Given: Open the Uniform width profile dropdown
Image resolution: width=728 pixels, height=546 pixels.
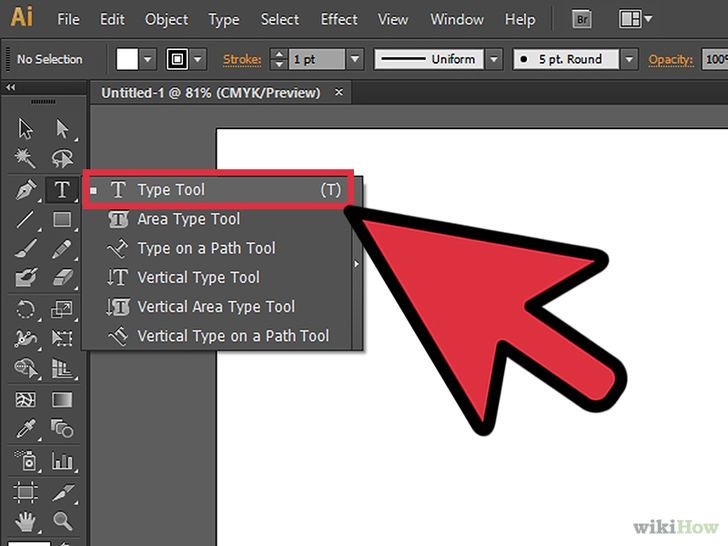Looking at the screenshot, I should [x=494, y=59].
